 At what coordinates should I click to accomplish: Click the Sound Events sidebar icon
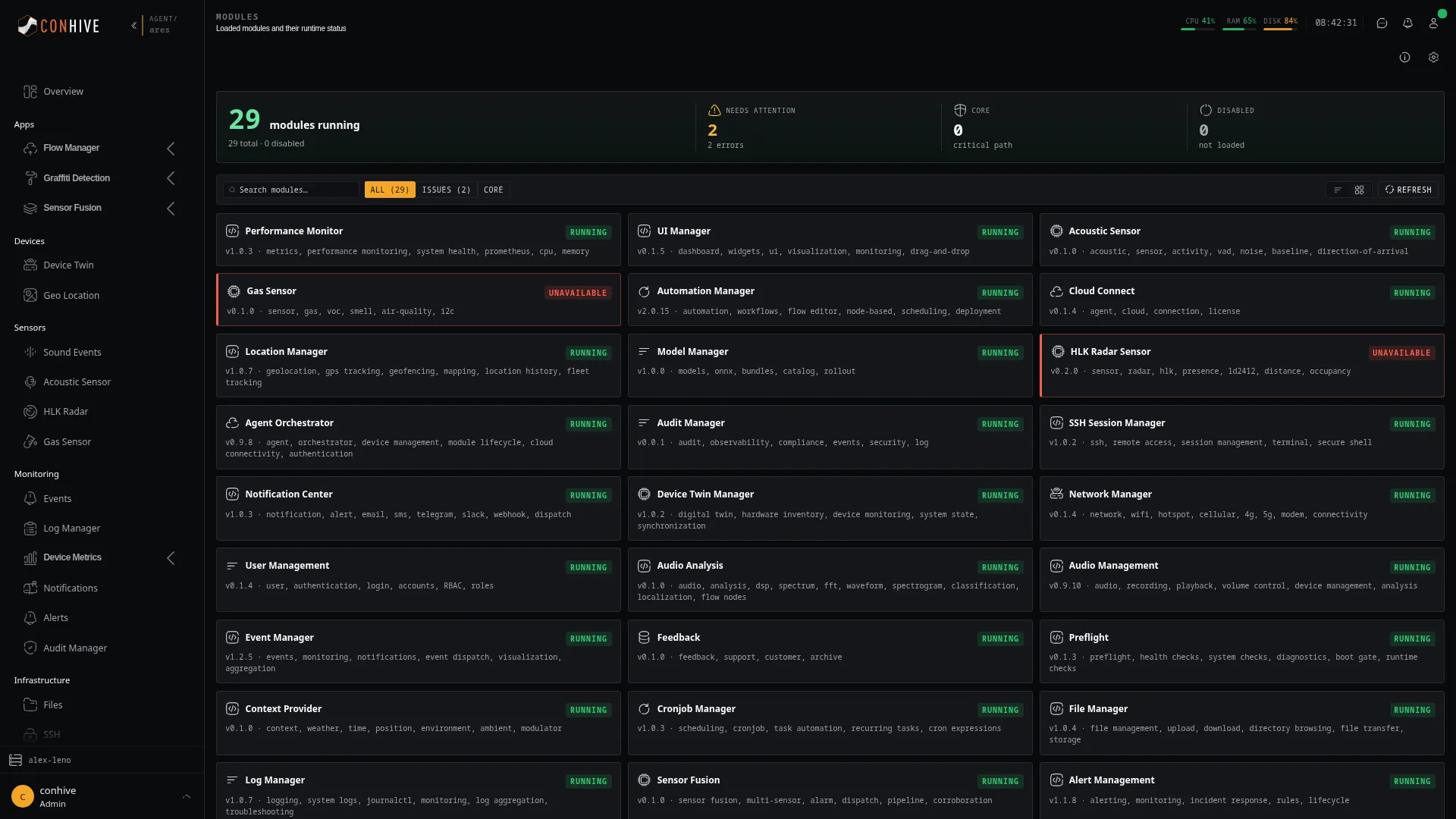click(x=30, y=352)
